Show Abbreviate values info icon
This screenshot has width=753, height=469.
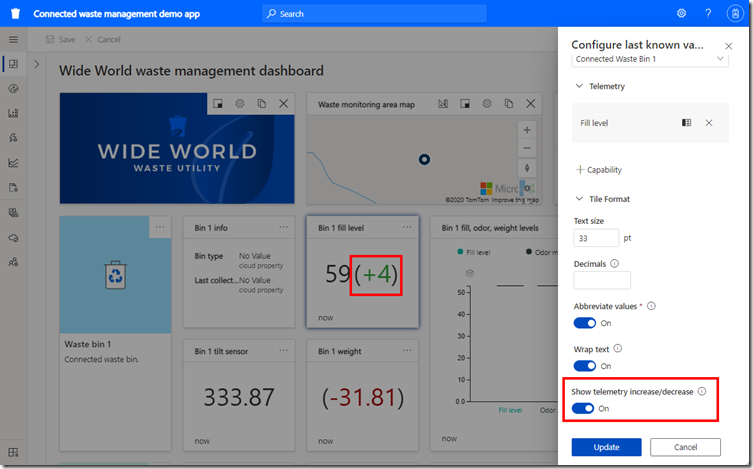pyautogui.click(x=651, y=306)
